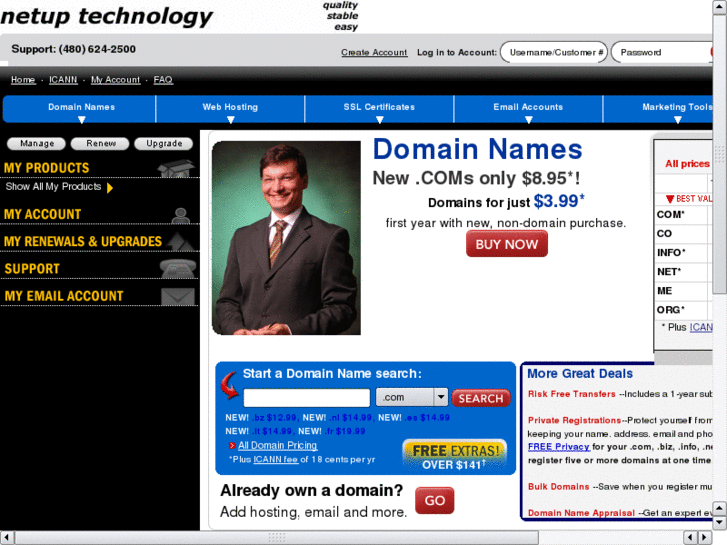Image resolution: width=727 pixels, height=545 pixels.
Task: Open MY ACCOUNT sidebar section
Action: click(x=43, y=214)
